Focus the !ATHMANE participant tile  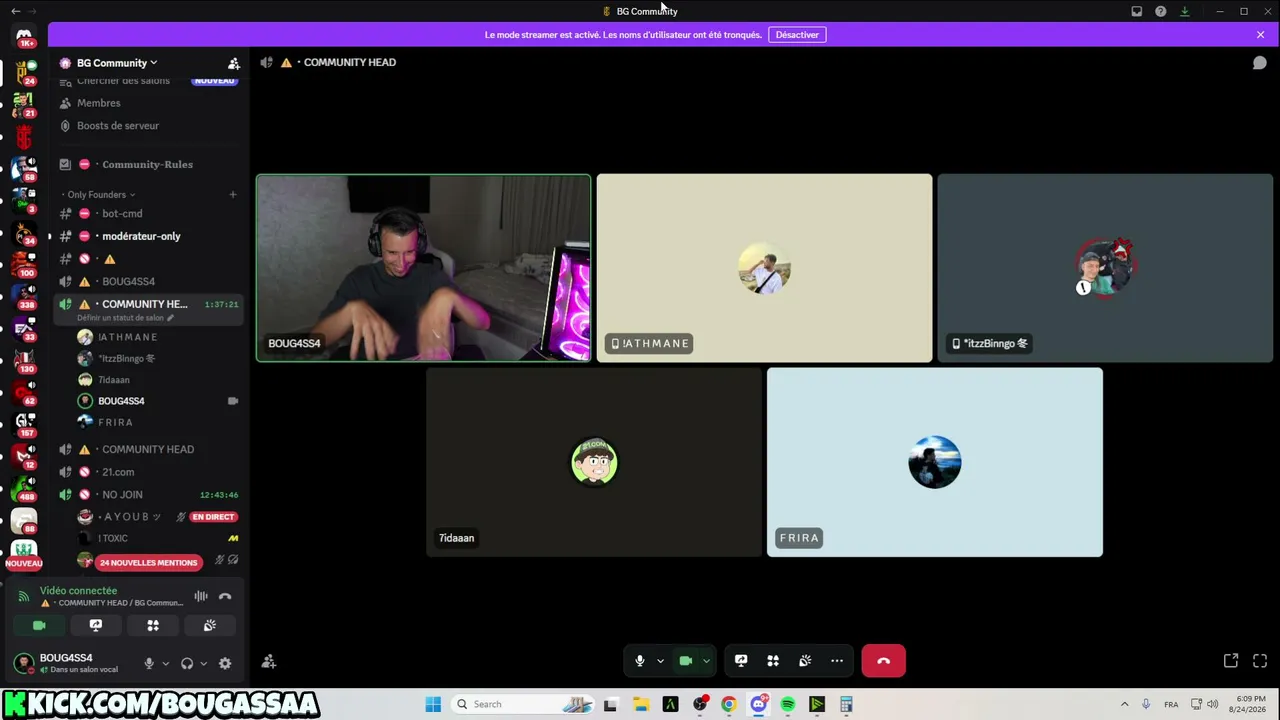coord(764,268)
